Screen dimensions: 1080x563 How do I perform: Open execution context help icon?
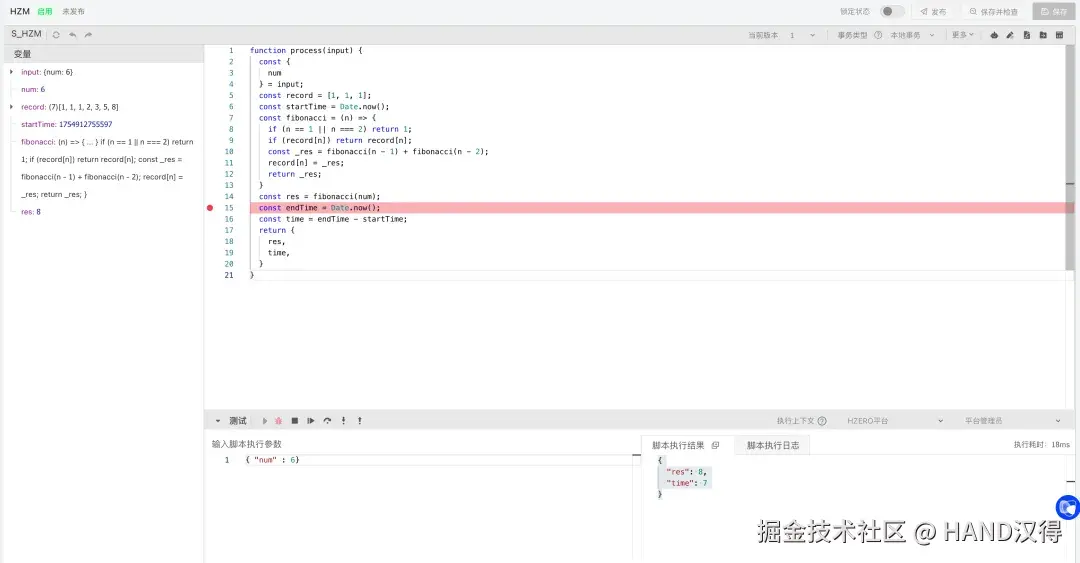822,421
